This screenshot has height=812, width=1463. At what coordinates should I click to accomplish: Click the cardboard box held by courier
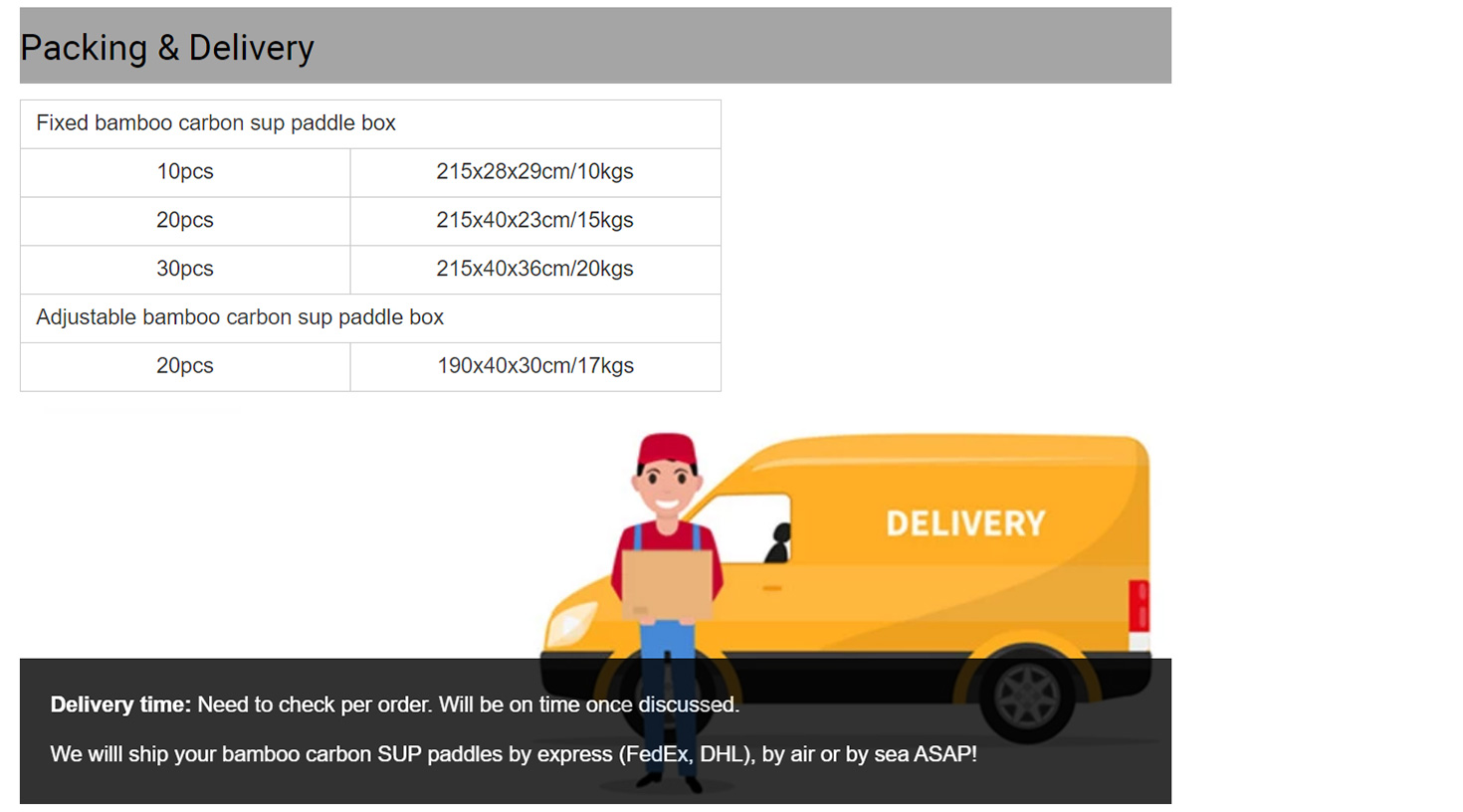pyautogui.click(x=667, y=585)
